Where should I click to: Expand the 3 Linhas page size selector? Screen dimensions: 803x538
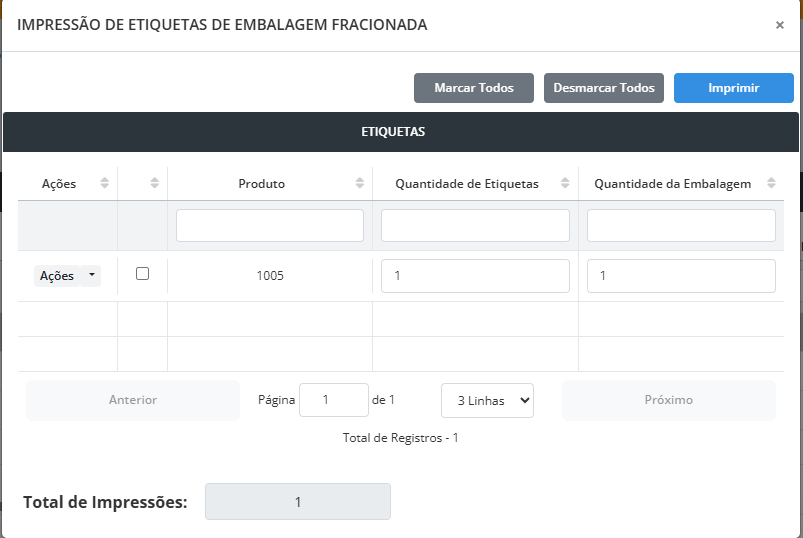pyautogui.click(x=487, y=400)
